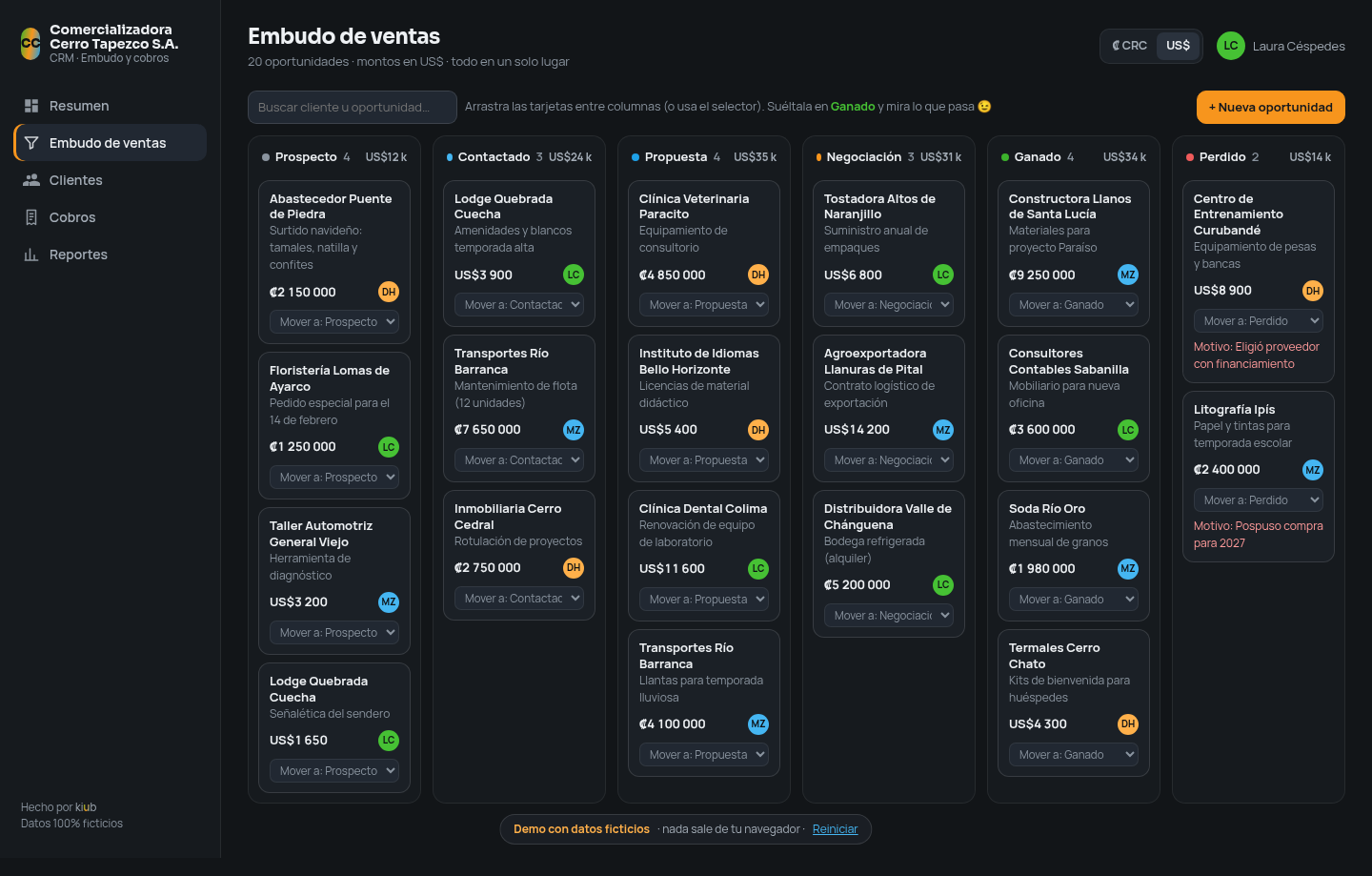Click the Nueva oportunidad button
Image resolution: width=1372 pixels, height=876 pixels.
tap(1271, 108)
